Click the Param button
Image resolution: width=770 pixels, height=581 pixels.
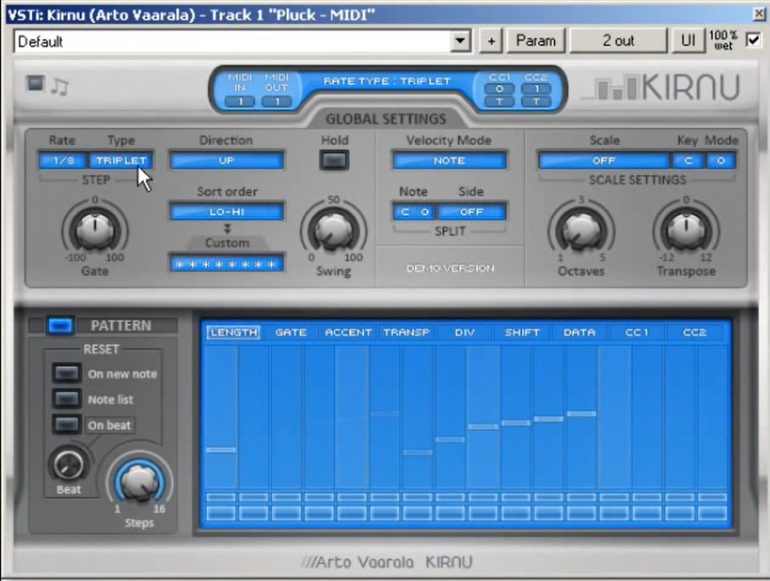[x=536, y=41]
